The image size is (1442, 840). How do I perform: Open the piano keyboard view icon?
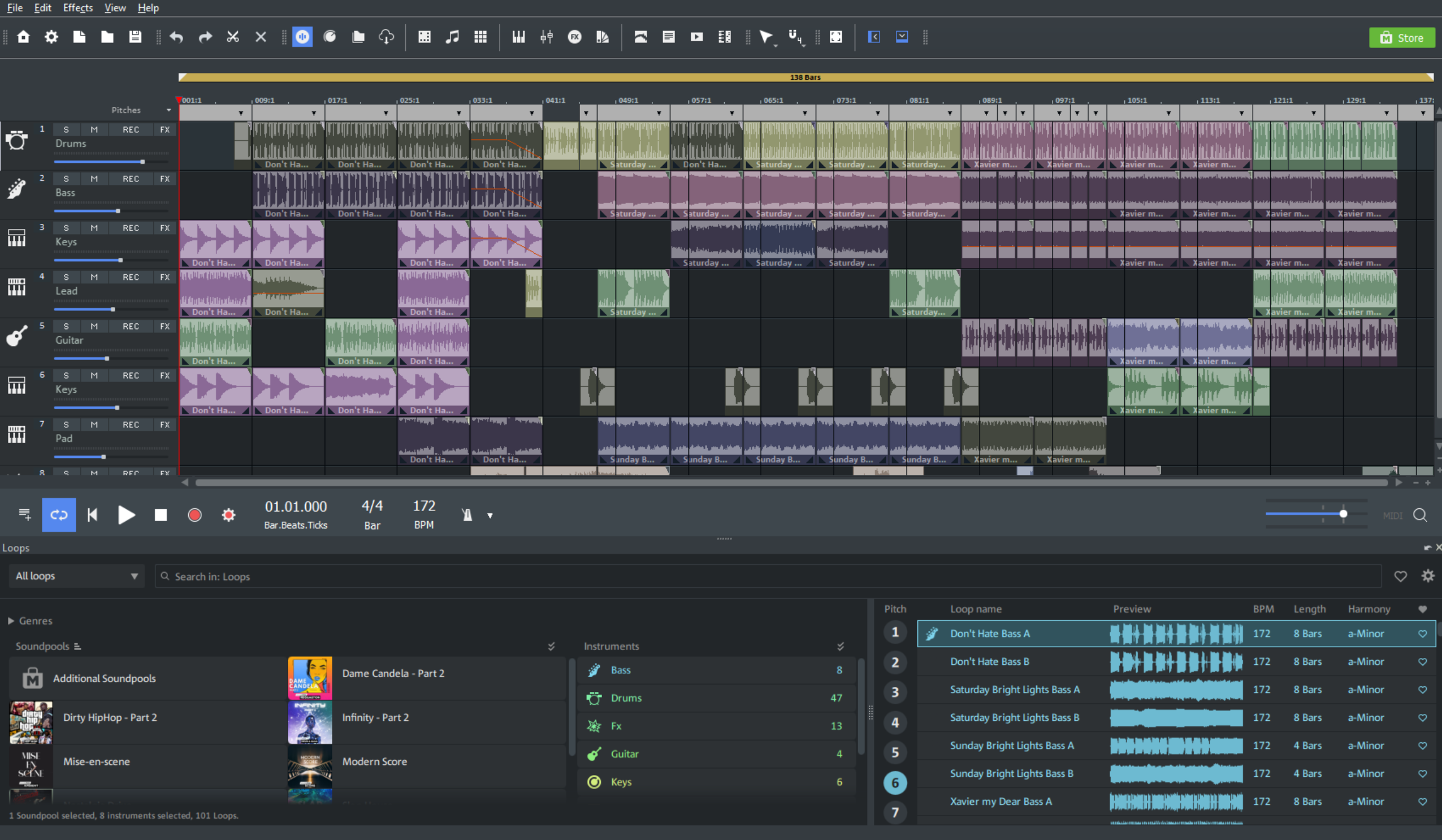coord(518,37)
